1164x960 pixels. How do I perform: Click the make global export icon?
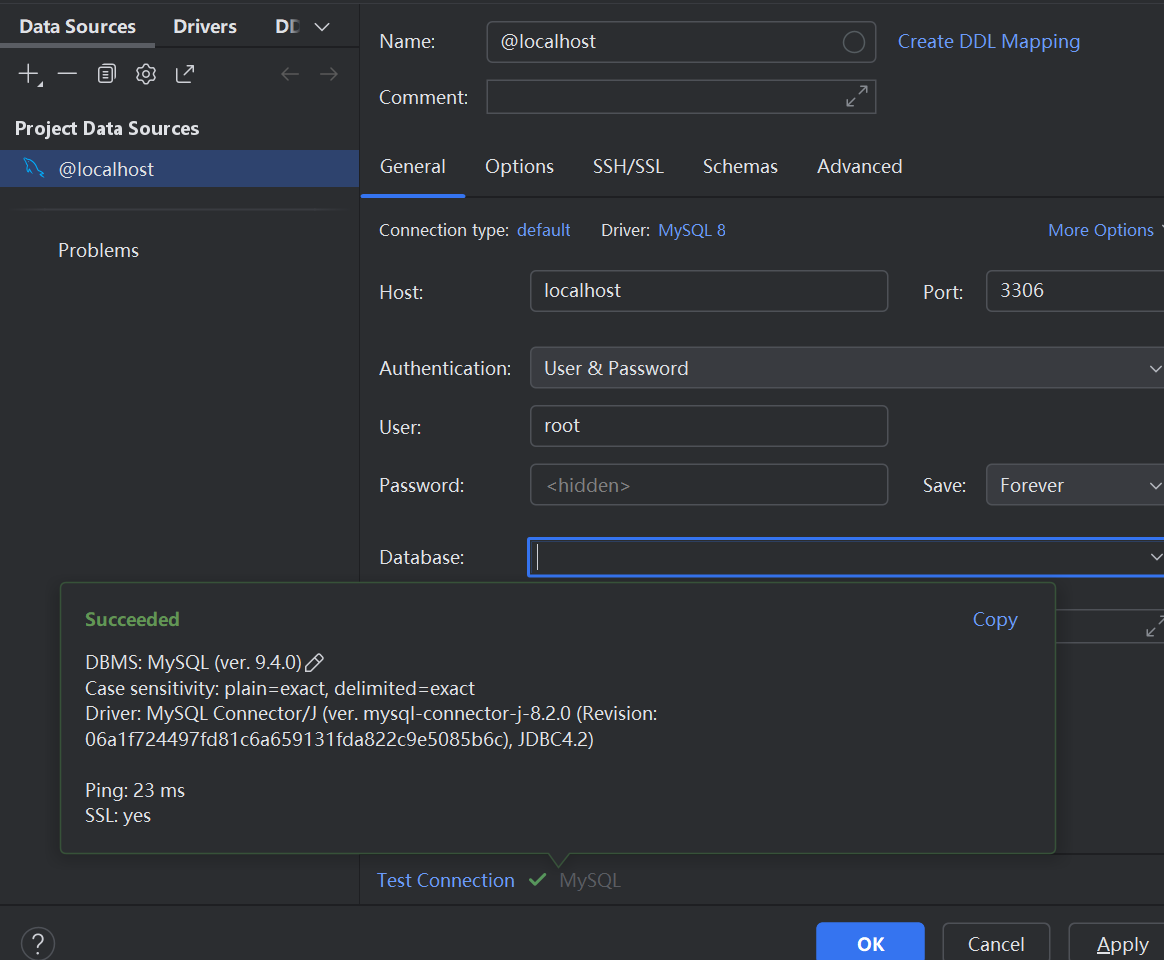coord(185,74)
